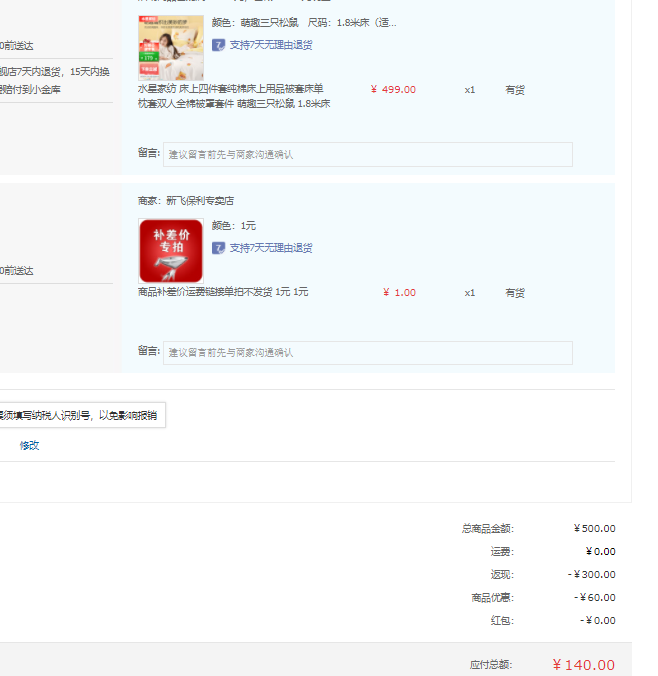Click the 颜色：1元 spec text
Viewport: 658px width, 676px height.
(234, 225)
